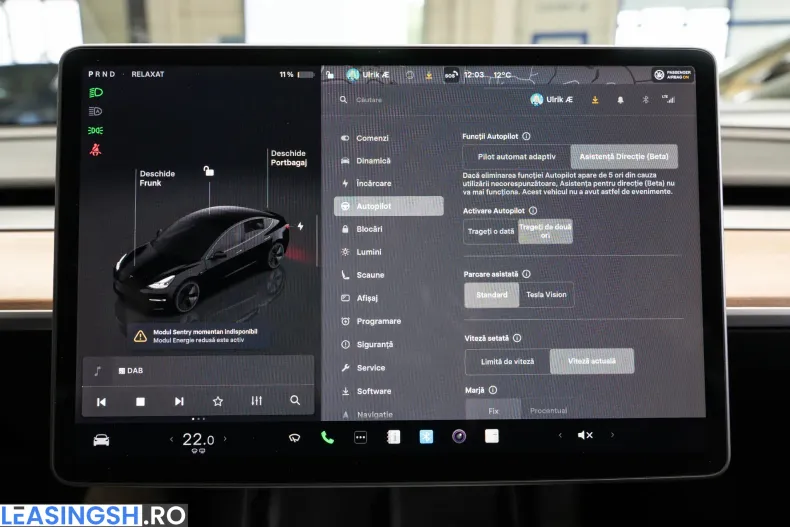This screenshot has height=527, width=790.
Task: Raise volume with right arrow
Action: (612, 434)
